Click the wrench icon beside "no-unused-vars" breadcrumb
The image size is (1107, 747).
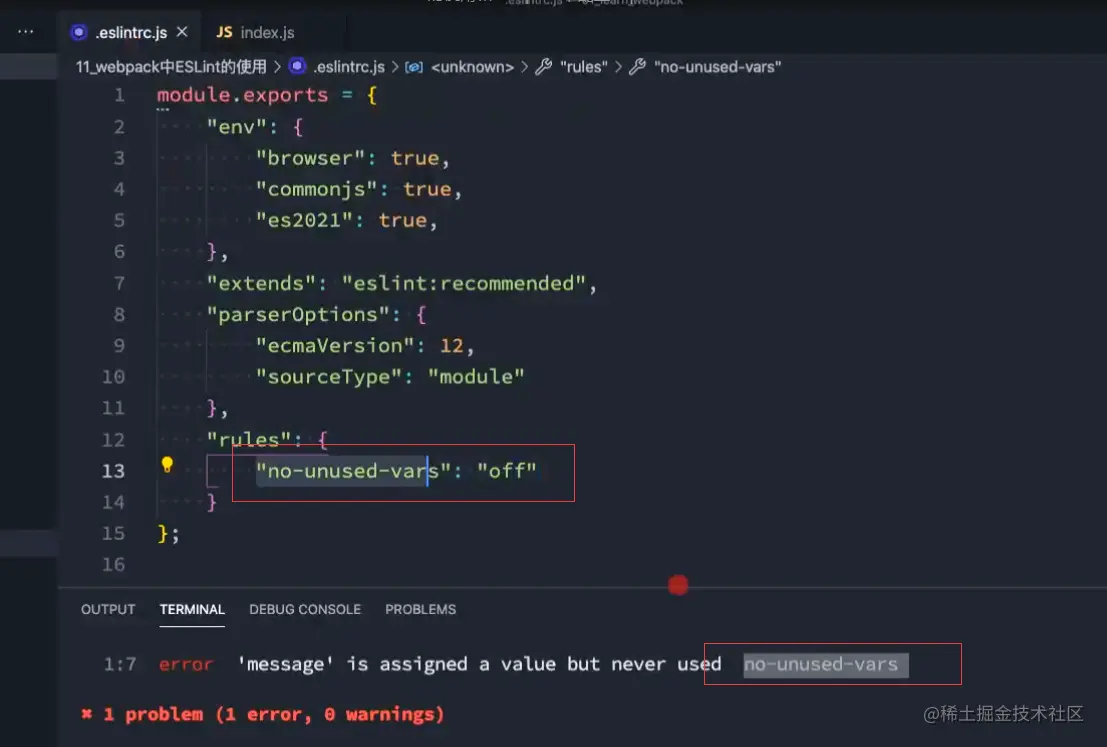[x=637, y=66]
